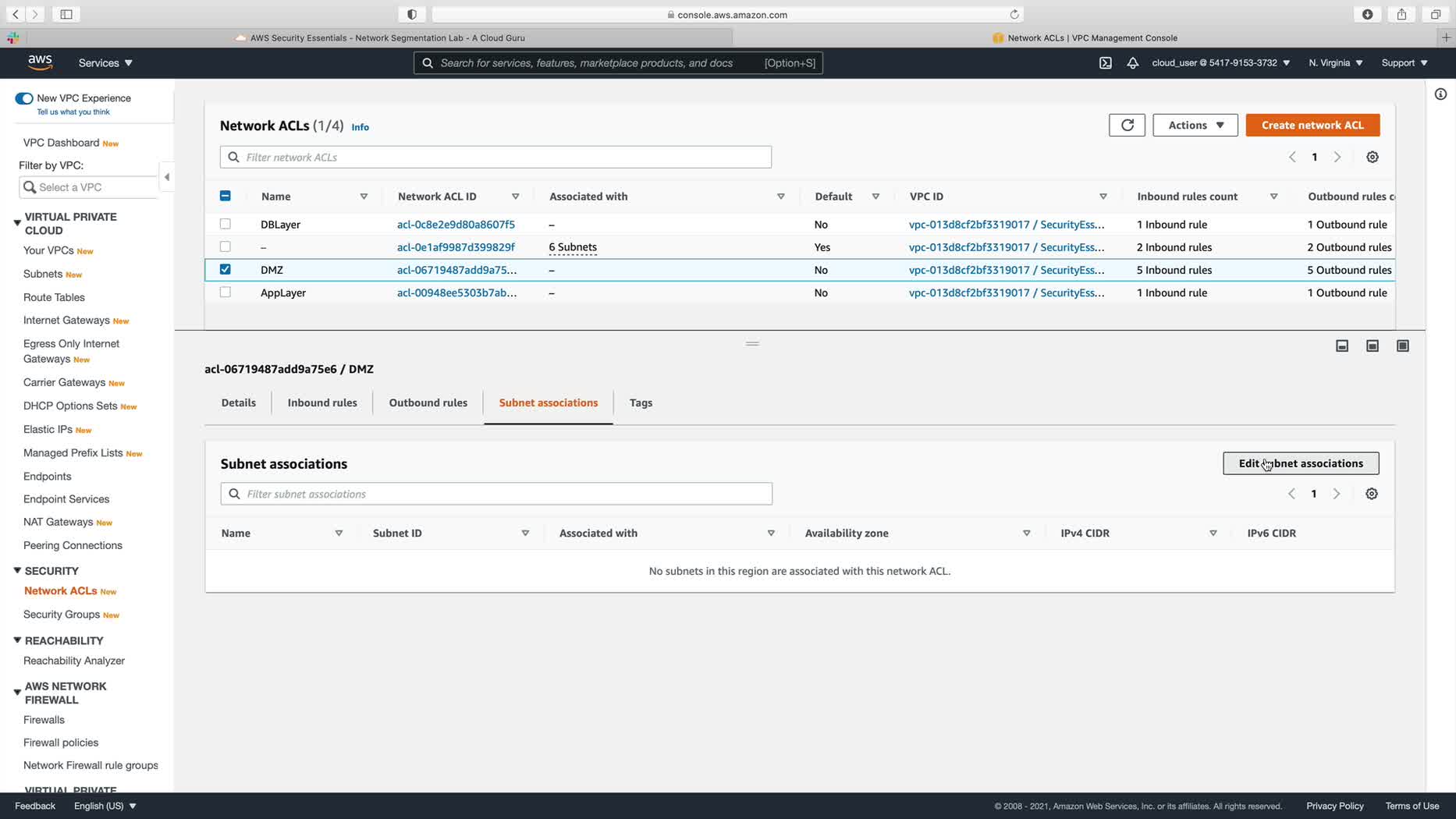1456x819 pixels.
Task: Click the info circle icon at right edge
Action: (1440, 94)
